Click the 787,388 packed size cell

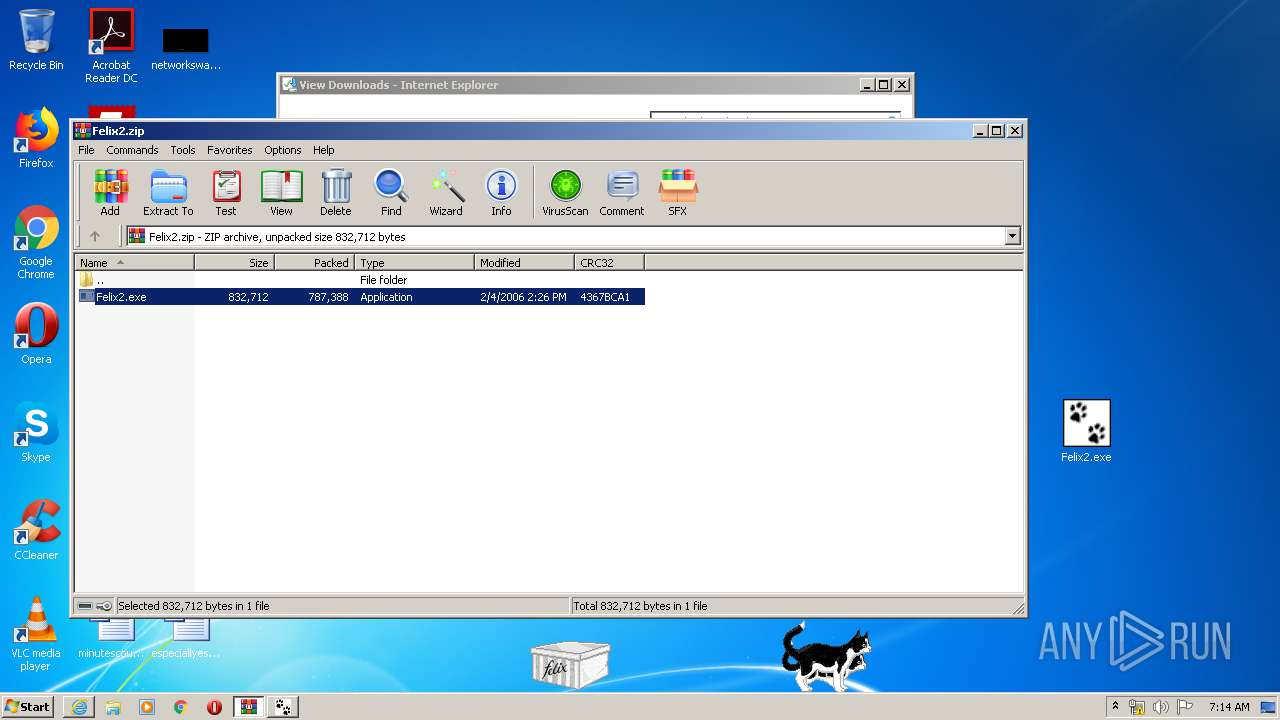coord(328,297)
